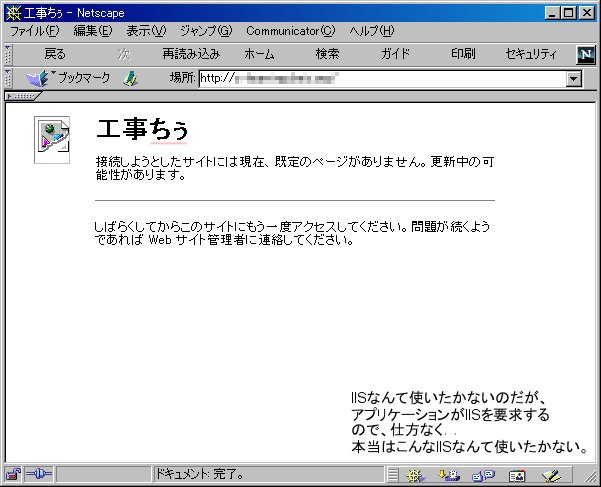Click the 場所: location label
The width and height of the screenshot is (601, 487).
pos(182,78)
